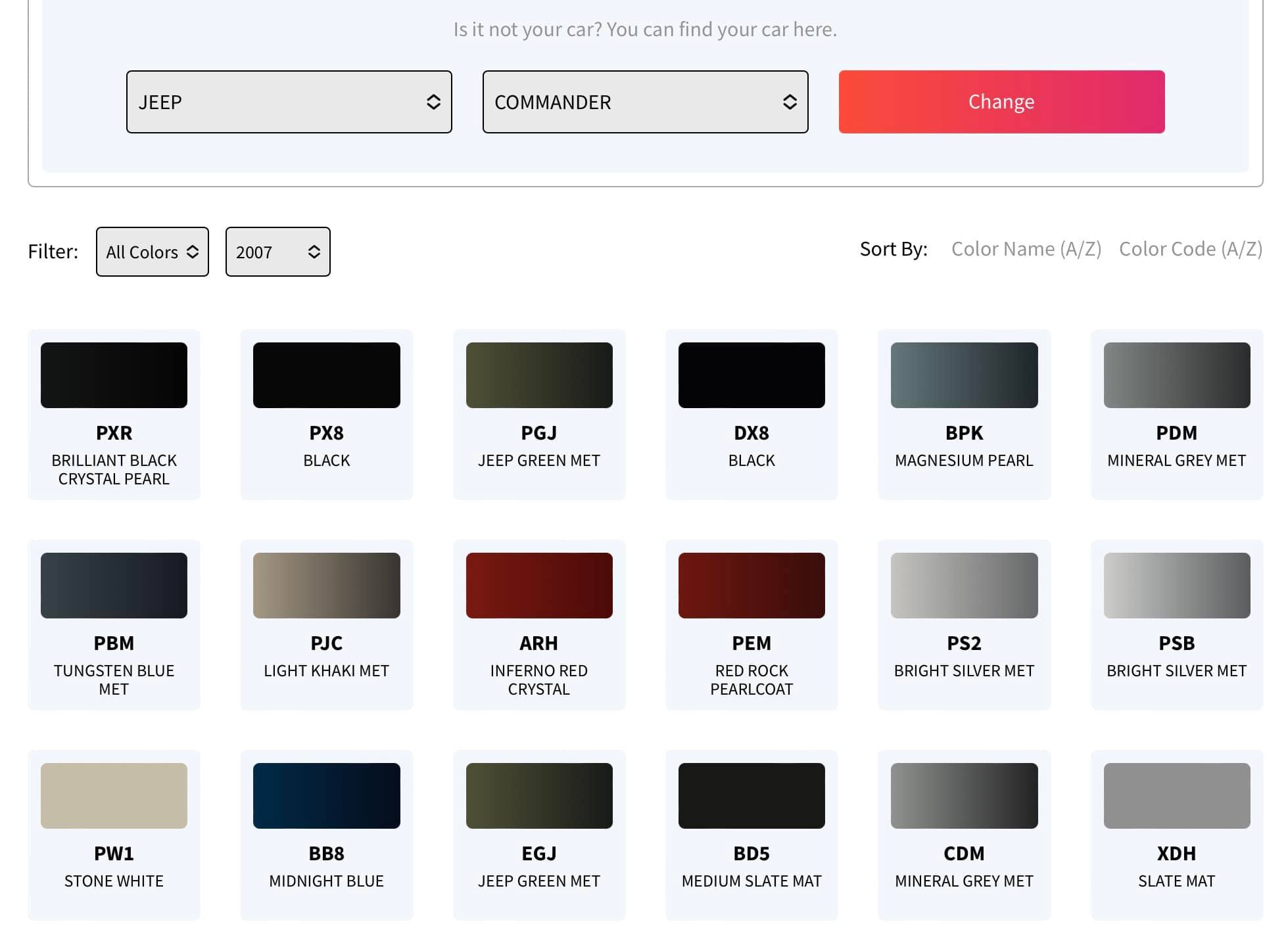Click the BB8 Midnight Blue swatch
Screen dimensions: 1288x949
326,796
